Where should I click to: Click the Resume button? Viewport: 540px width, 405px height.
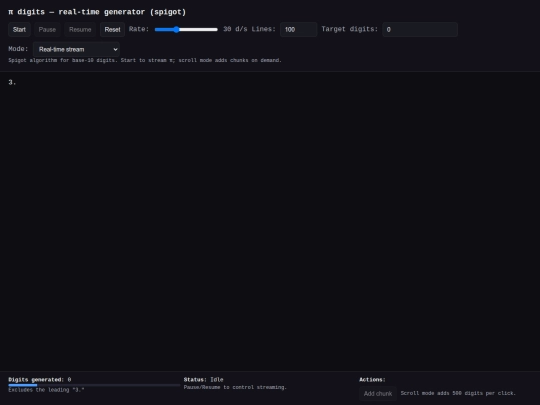[x=80, y=30]
